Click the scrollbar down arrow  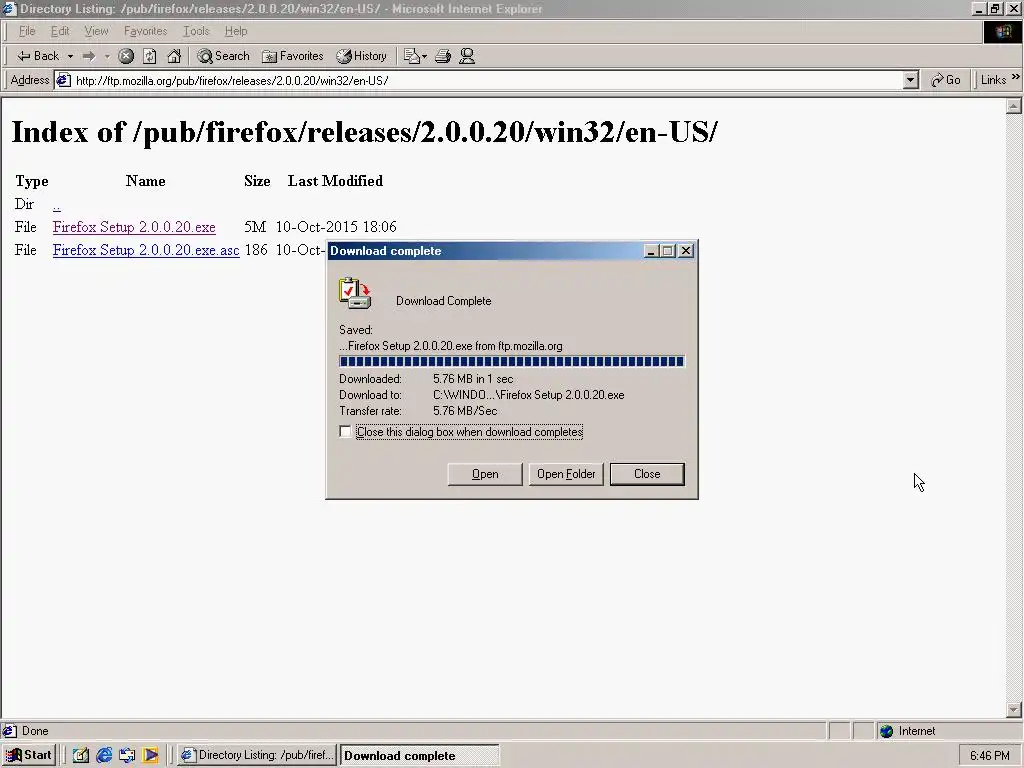tap(1014, 709)
